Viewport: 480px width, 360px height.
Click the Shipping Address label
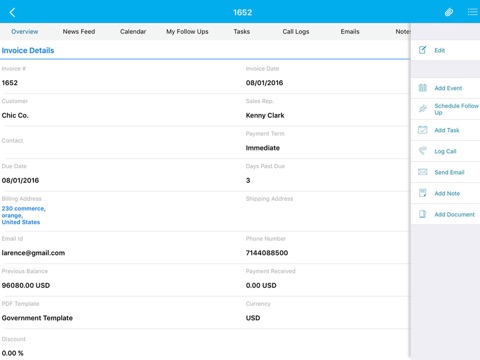click(x=269, y=199)
